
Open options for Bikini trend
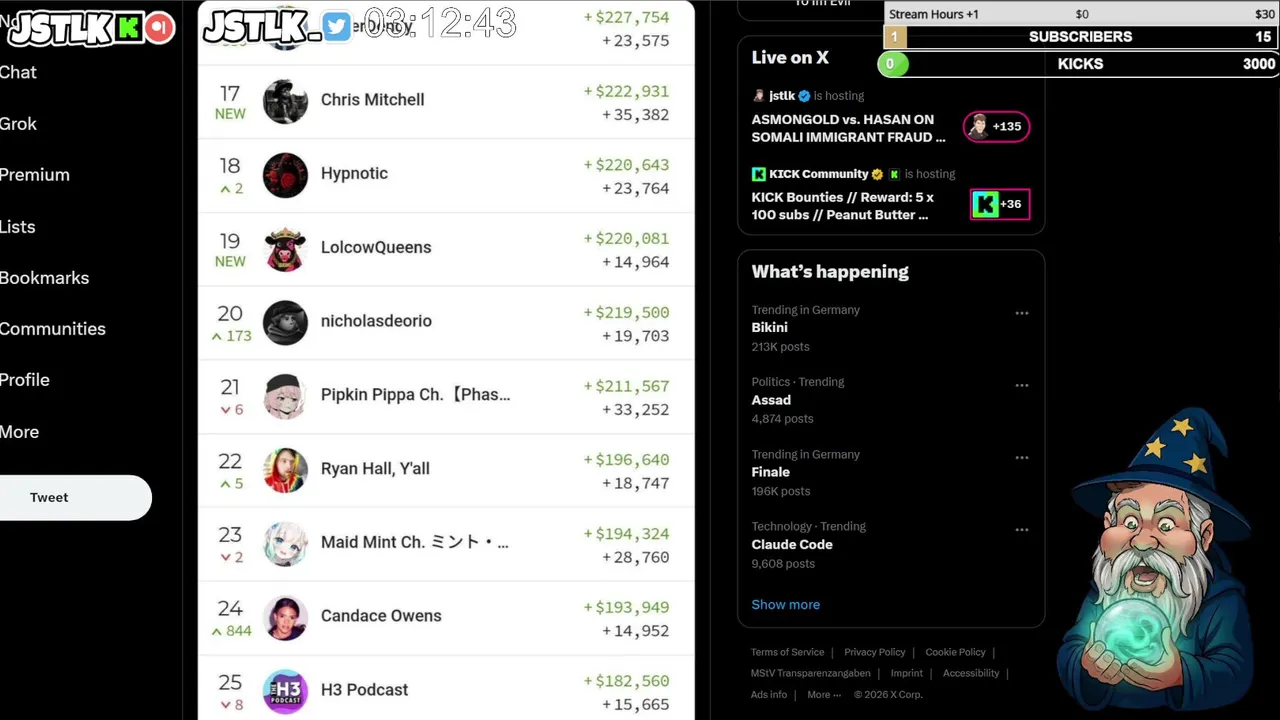point(1022,313)
